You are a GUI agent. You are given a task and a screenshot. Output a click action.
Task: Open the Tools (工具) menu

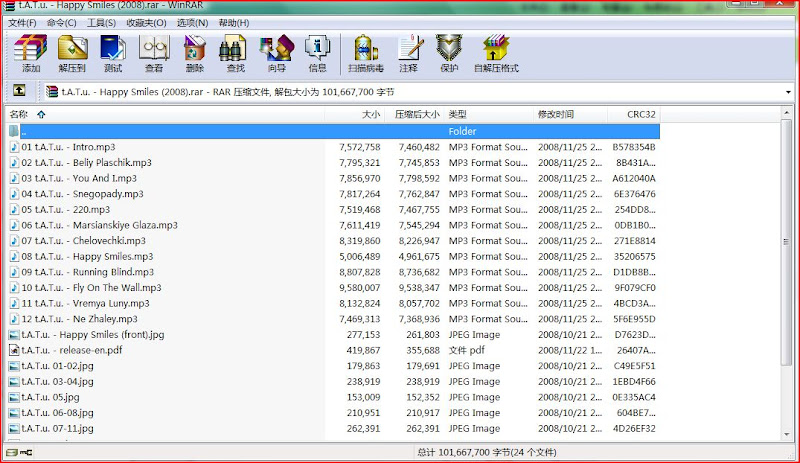(101, 23)
